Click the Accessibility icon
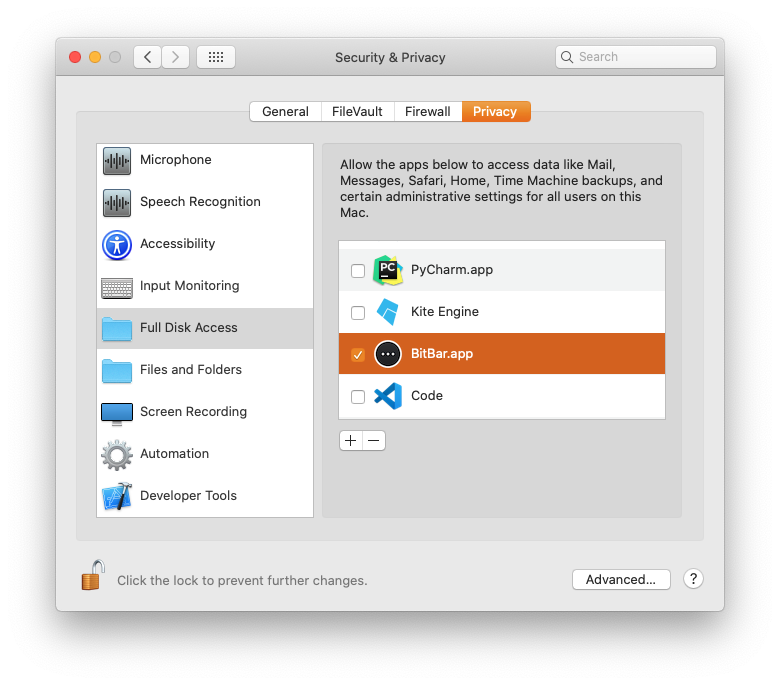The width and height of the screenshot is (780, 685). 117,245
